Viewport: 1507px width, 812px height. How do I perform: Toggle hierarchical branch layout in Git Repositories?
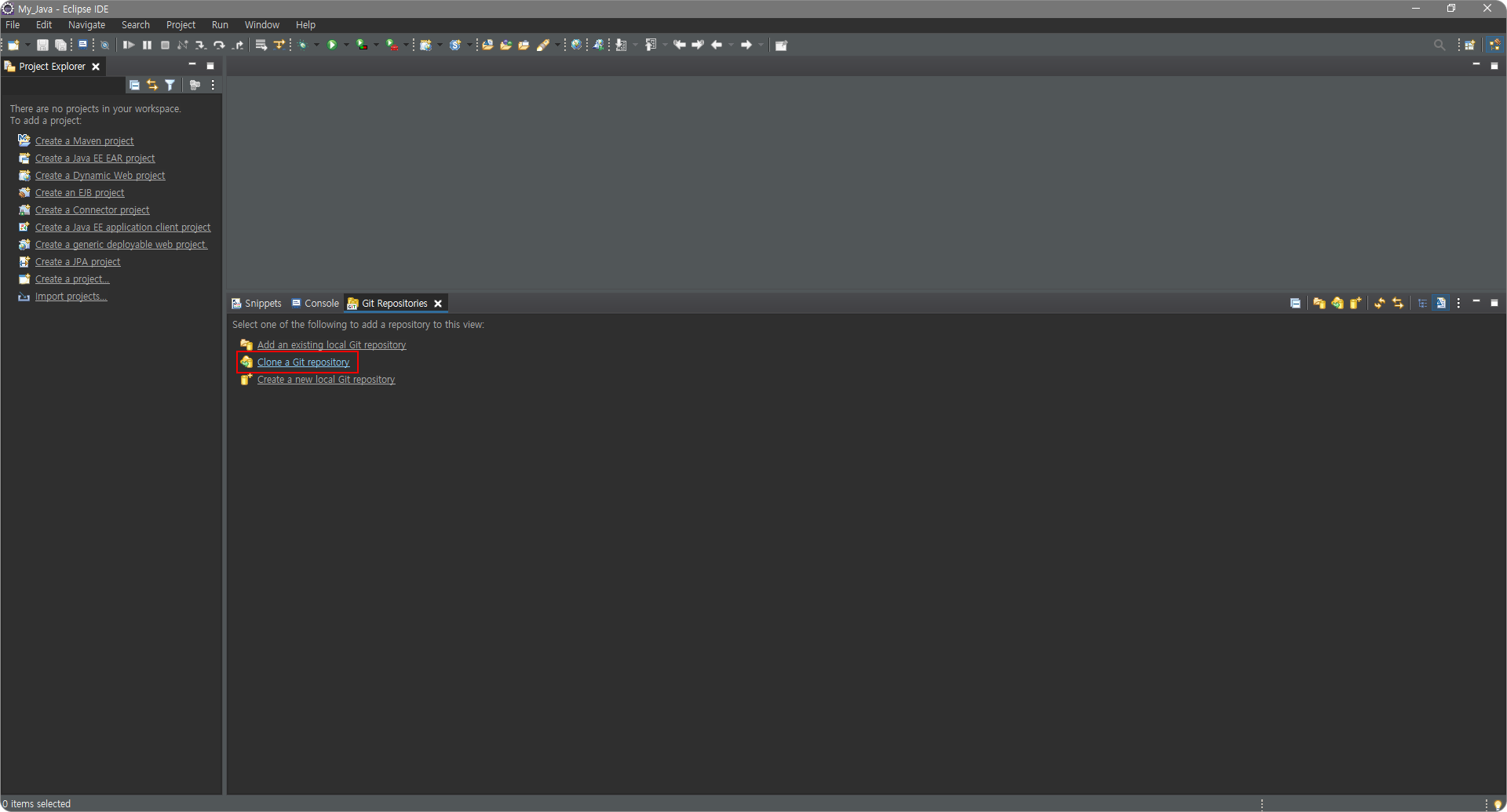click(x=1422, y=303)
